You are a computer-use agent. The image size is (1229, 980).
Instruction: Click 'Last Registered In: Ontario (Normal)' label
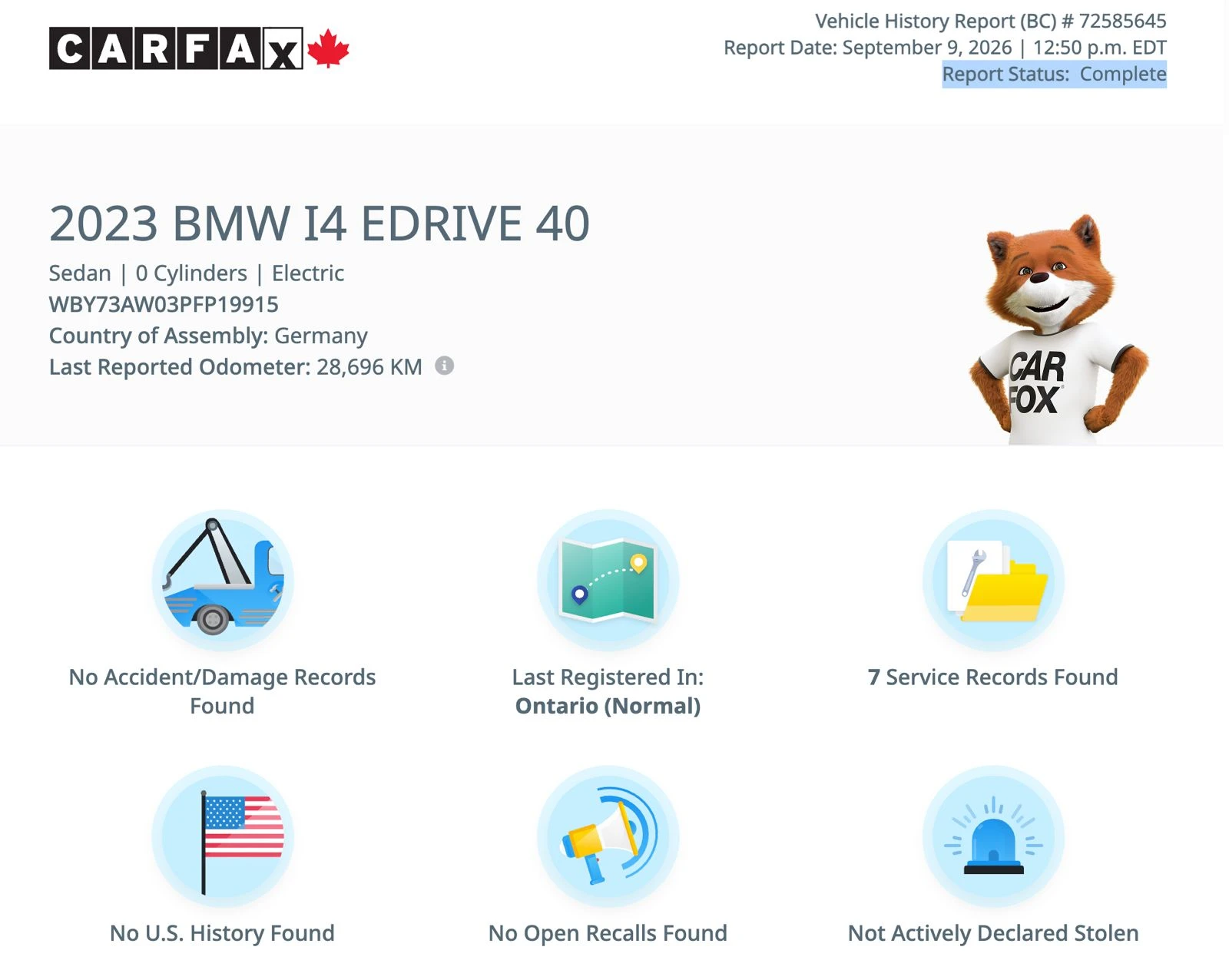(608, 691)
